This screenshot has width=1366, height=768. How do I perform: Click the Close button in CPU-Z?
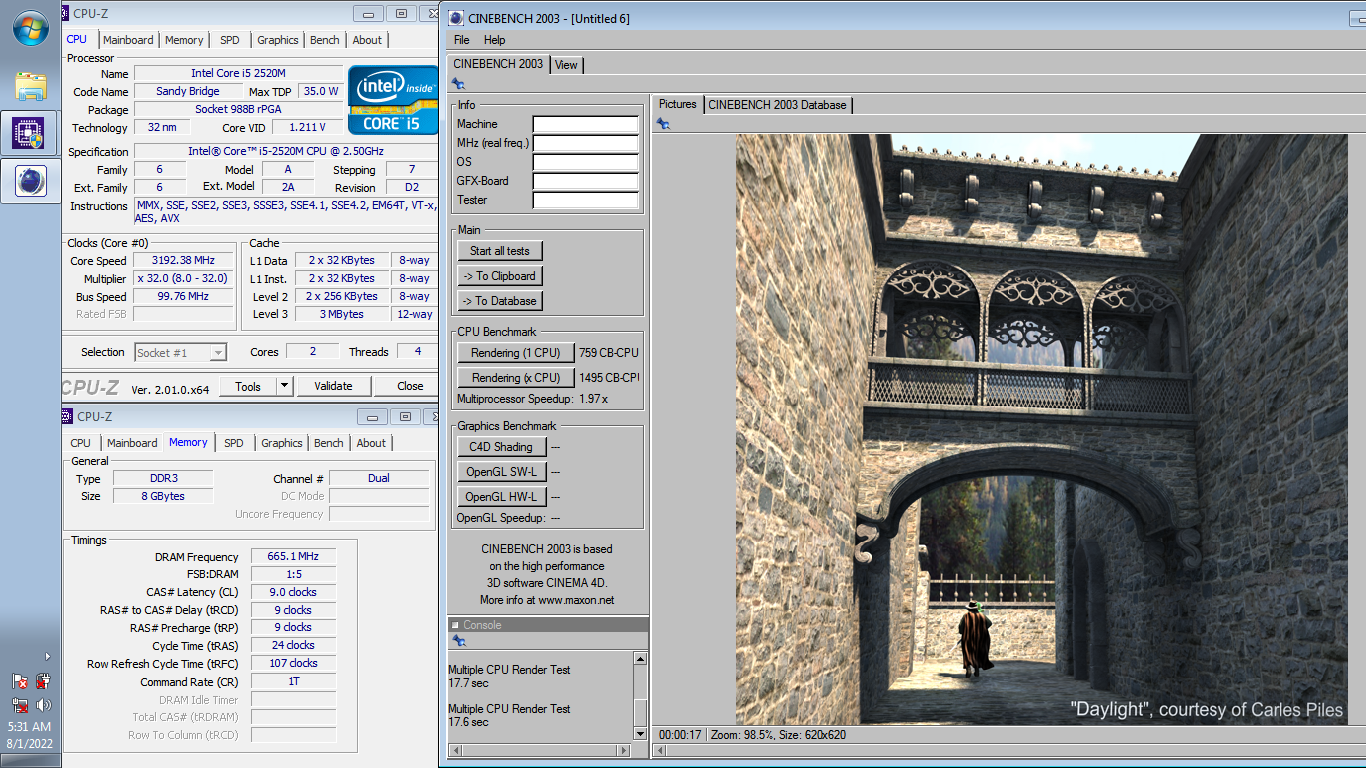pyautogui.click(x=410, y=386)
